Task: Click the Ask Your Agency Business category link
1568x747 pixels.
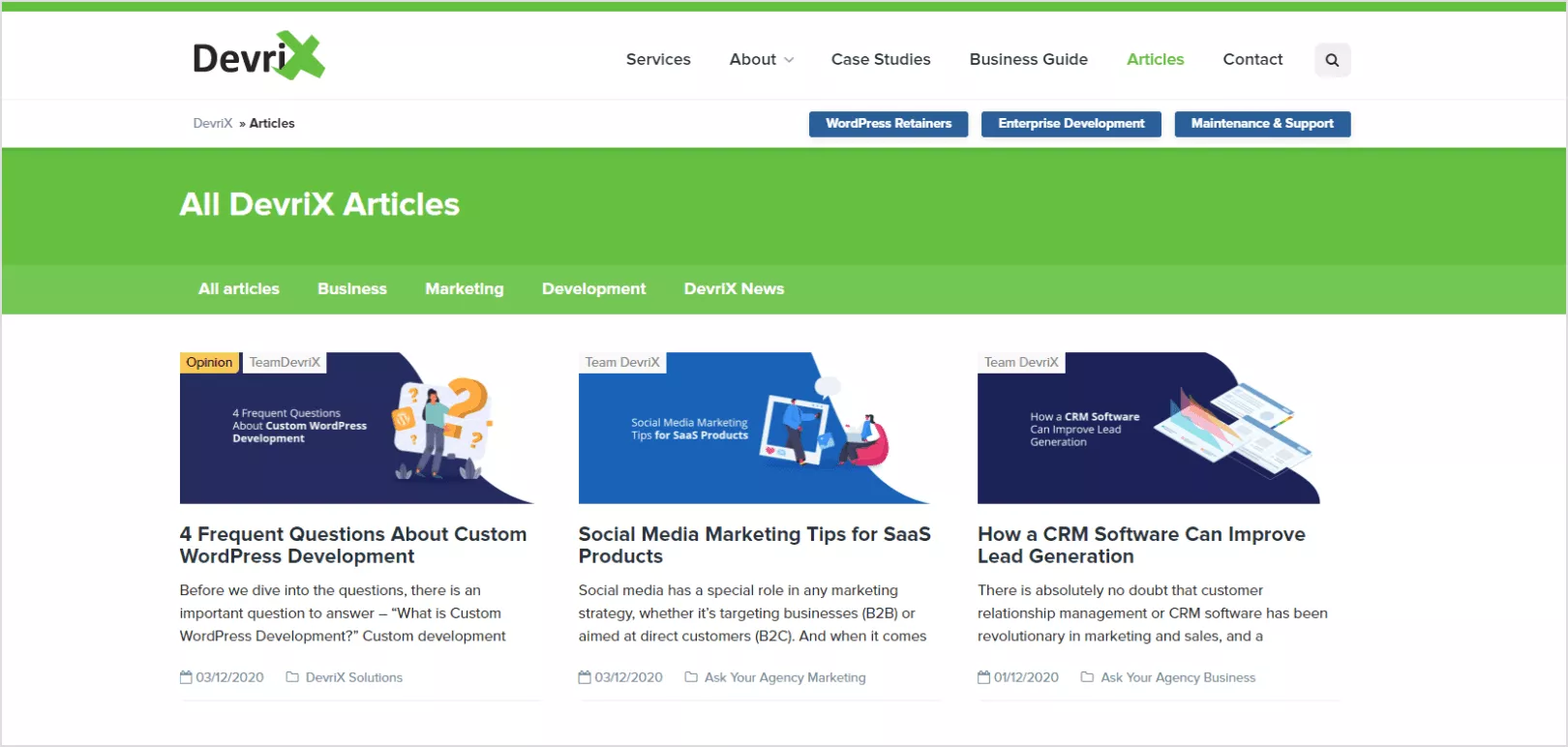Action: coord(1178,677)
